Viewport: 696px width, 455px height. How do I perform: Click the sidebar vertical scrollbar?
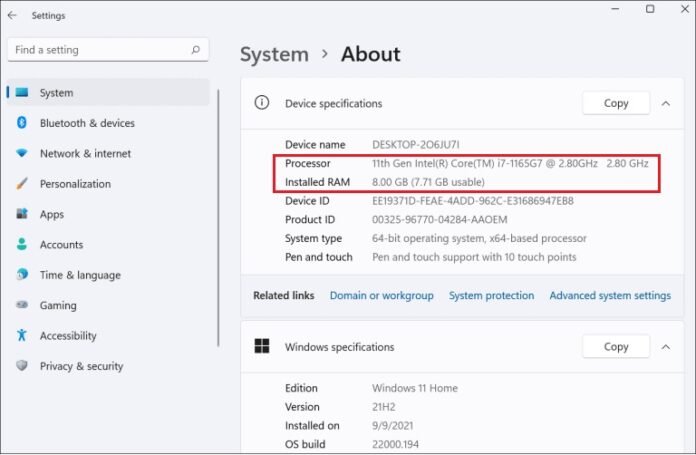pyautogui.click(x=218, y=218)
